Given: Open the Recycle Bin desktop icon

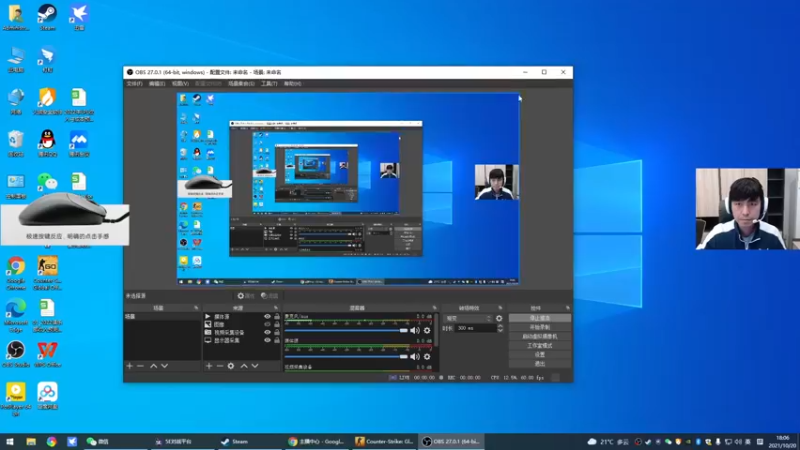Looking at the screenshot, I should (16, 143).
